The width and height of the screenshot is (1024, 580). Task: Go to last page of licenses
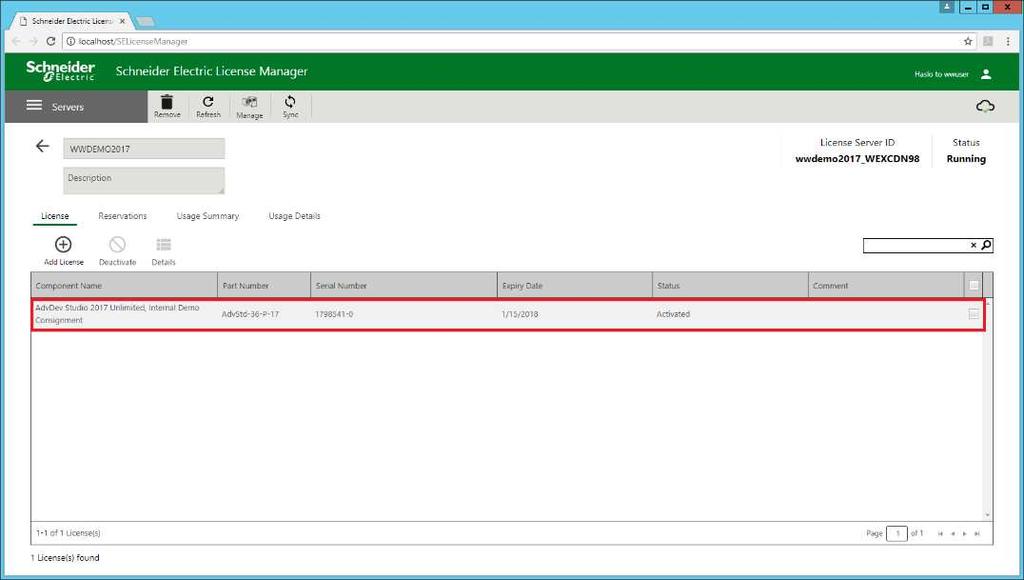pos(977,534)
